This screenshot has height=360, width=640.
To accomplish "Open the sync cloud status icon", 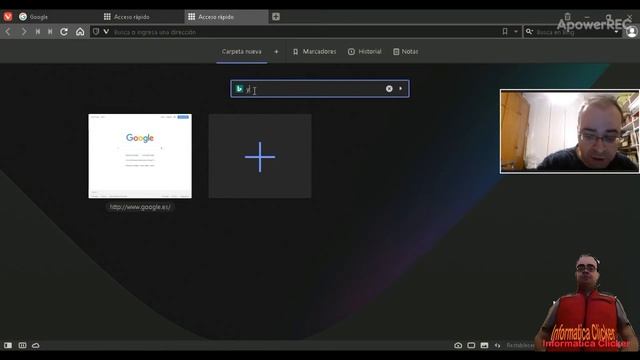I will pyautogui.click(x=36, y=345).
